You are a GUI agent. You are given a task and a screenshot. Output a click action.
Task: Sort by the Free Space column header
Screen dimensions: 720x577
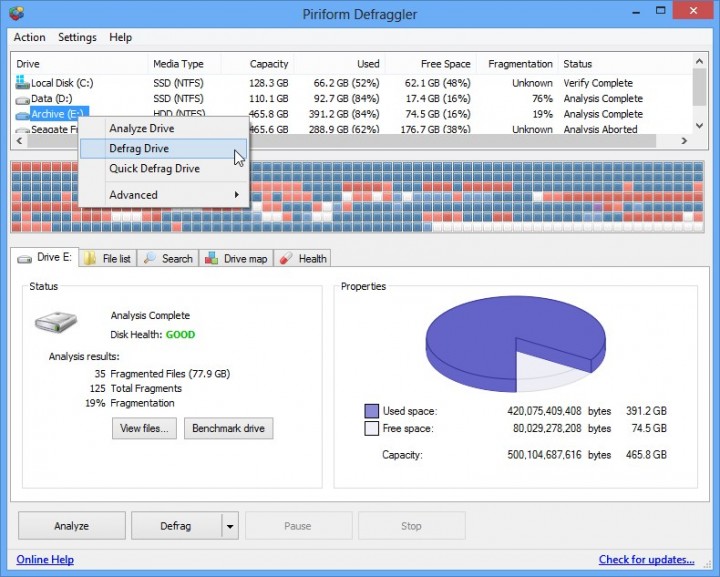pyautogui.click(x=431, y=64)
